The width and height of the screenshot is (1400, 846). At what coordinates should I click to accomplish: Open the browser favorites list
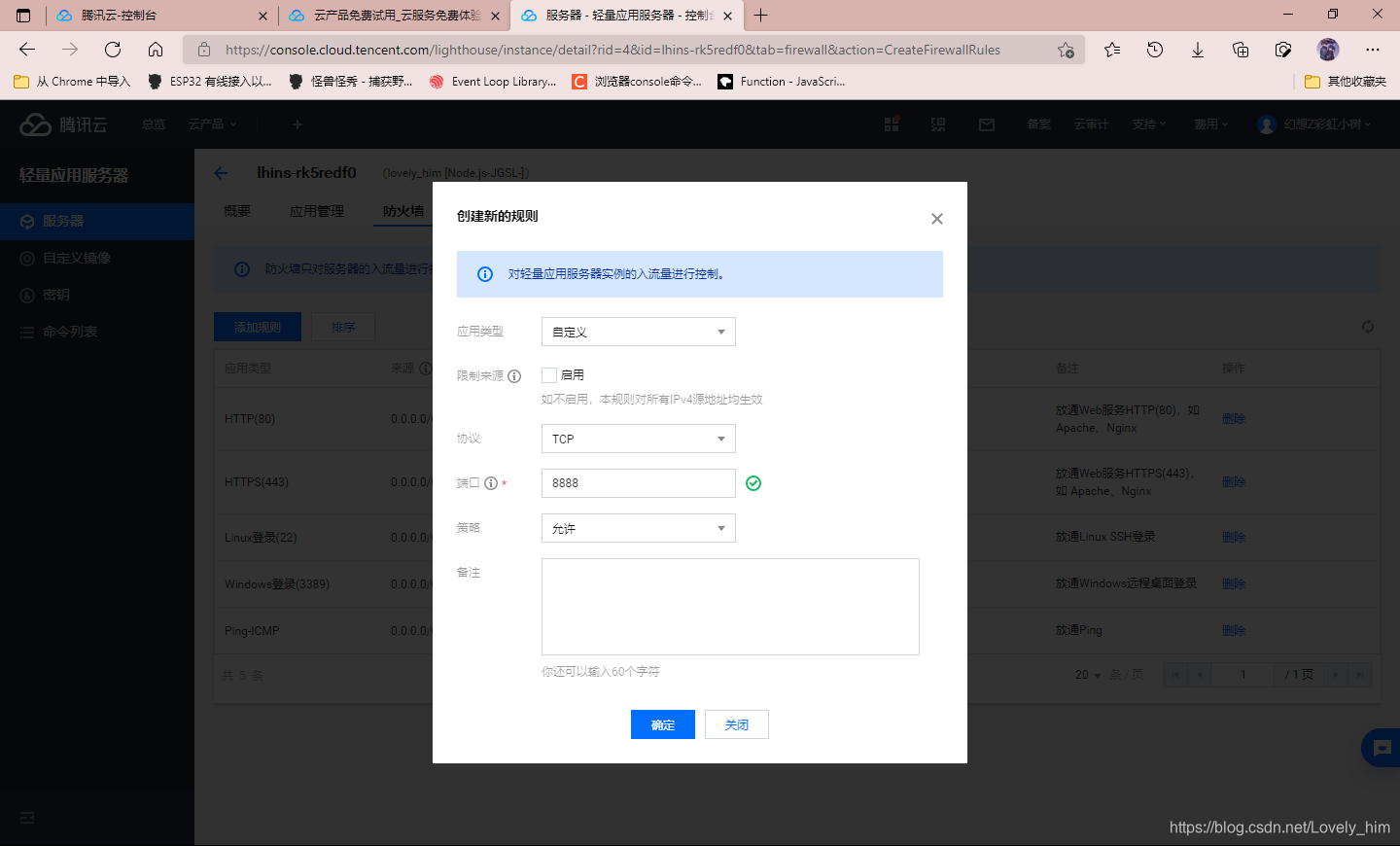click(1112, 50)
